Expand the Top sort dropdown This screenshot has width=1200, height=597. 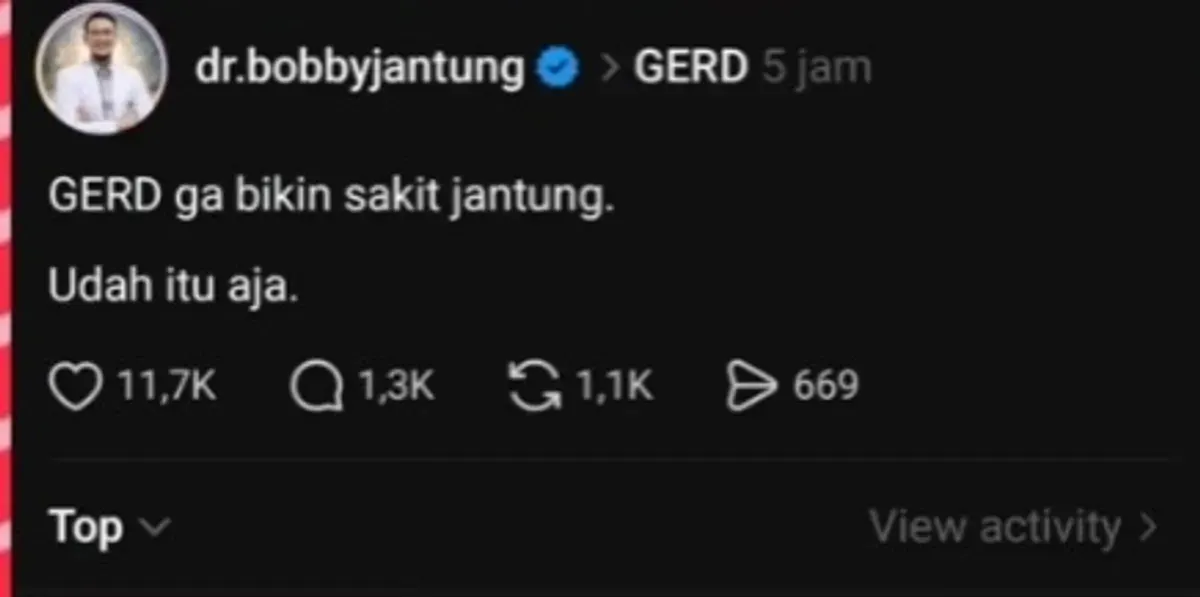pos(87,526)
